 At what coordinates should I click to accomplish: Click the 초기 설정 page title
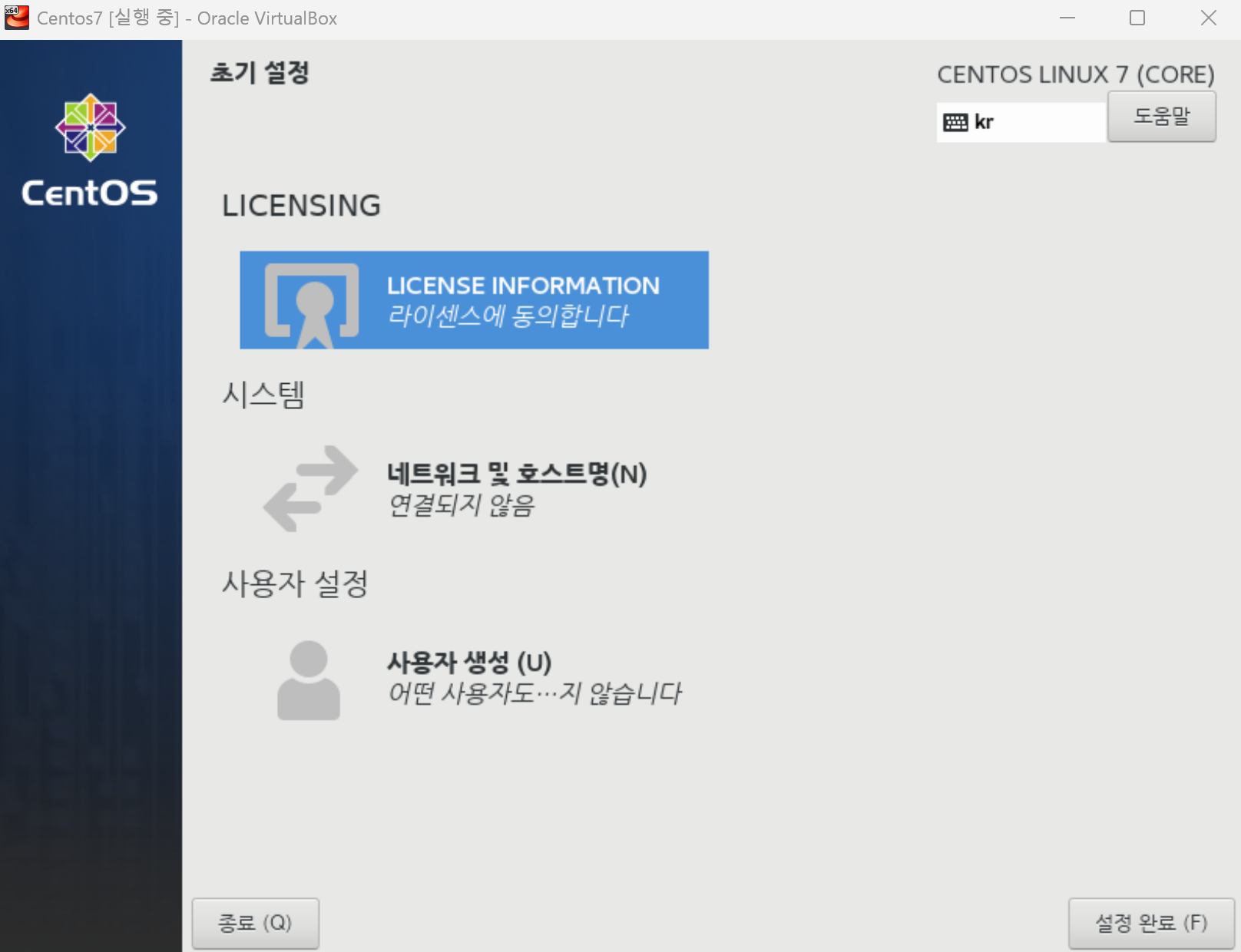[x=260, y=73]
